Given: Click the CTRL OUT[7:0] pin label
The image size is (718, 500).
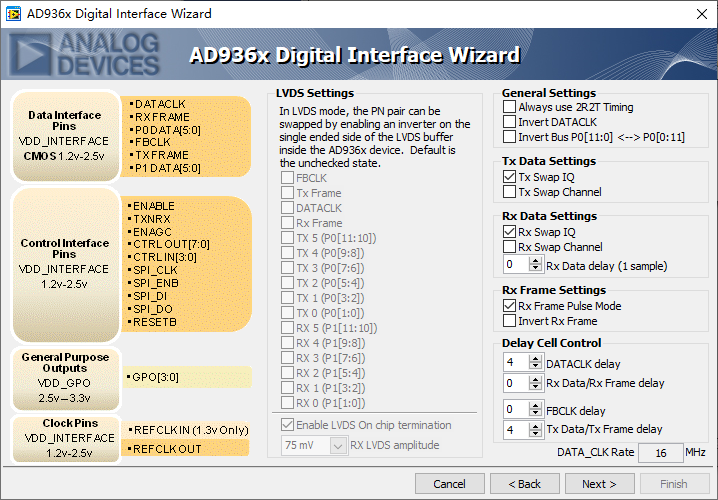Looking at the screenshot, I should 169,245.
